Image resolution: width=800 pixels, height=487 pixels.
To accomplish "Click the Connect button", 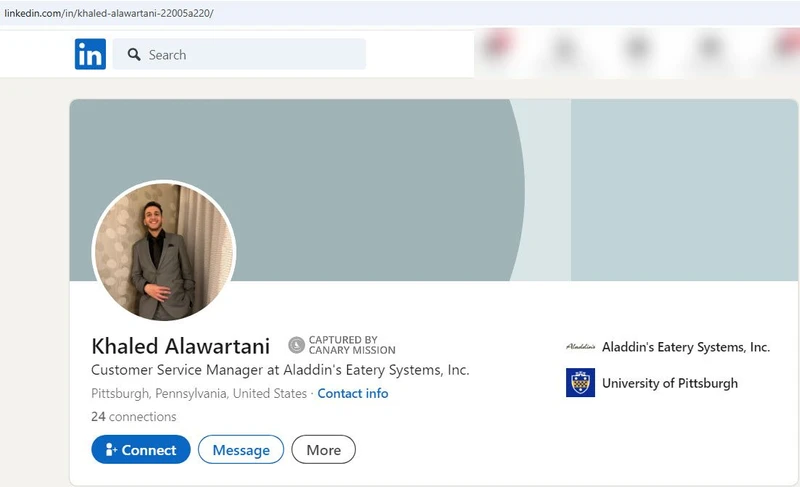I will tap(141, 450).
